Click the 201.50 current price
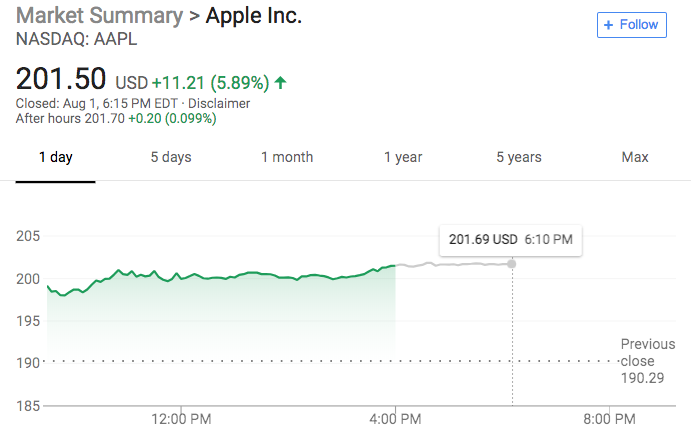The image size is (691, 436). (x=61, y=80)
